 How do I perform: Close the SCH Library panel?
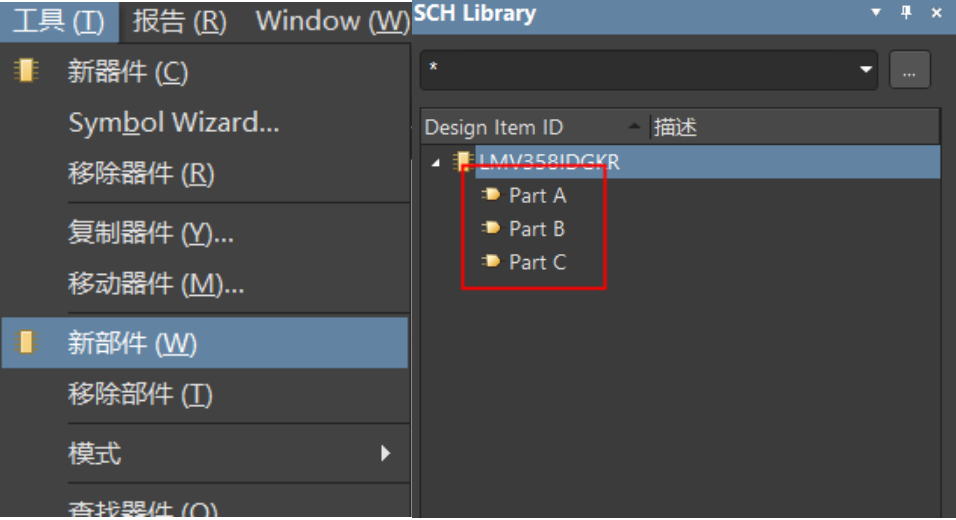coord(937,13)
